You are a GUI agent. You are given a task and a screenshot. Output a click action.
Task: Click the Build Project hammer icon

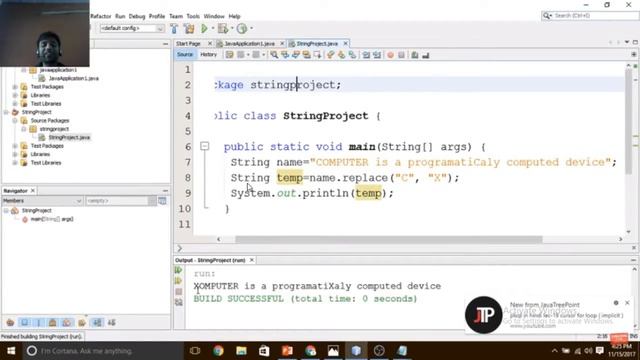[174, 28]
